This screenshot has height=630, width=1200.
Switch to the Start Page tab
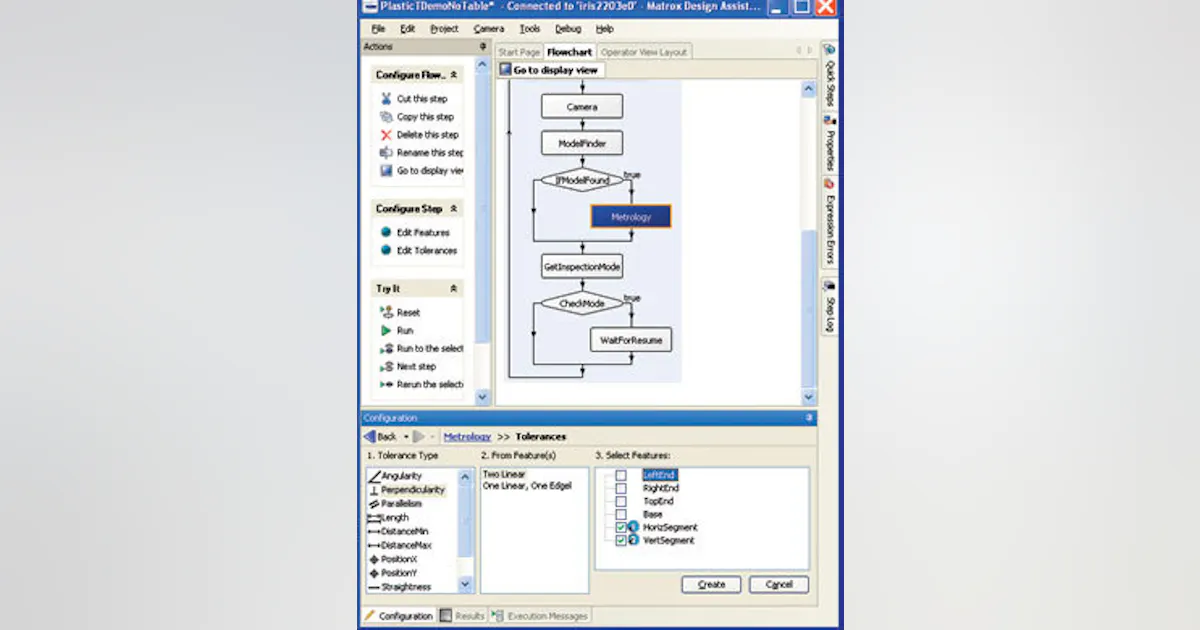519,52
